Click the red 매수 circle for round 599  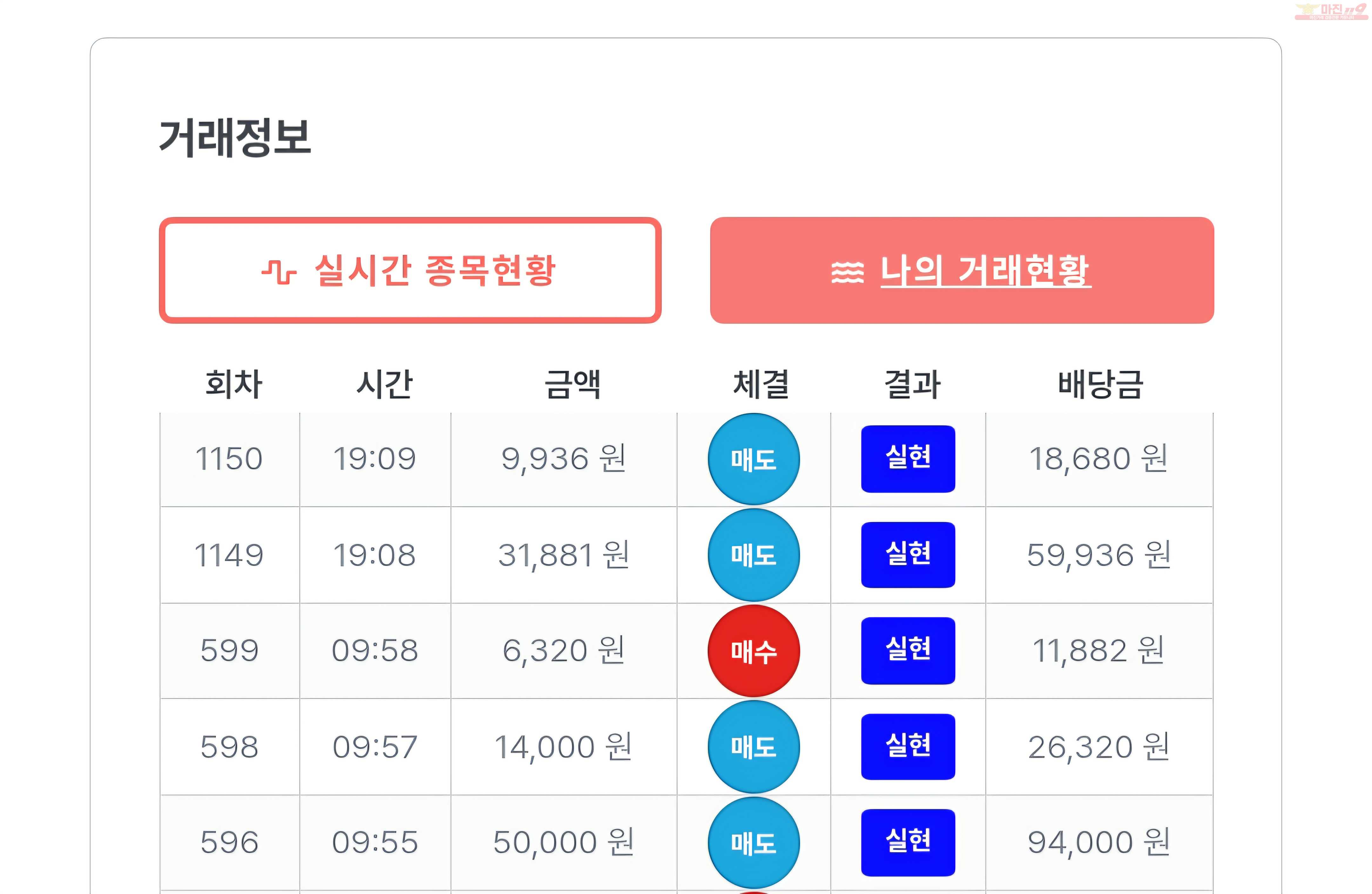[x=753, y=651]
